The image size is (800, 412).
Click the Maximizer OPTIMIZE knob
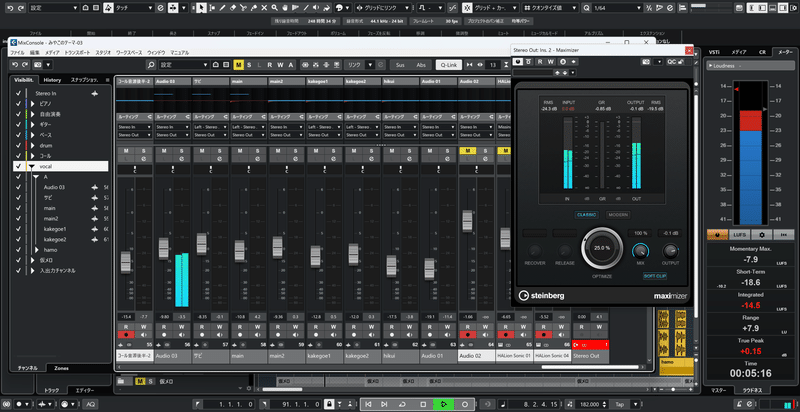(602, 248)
